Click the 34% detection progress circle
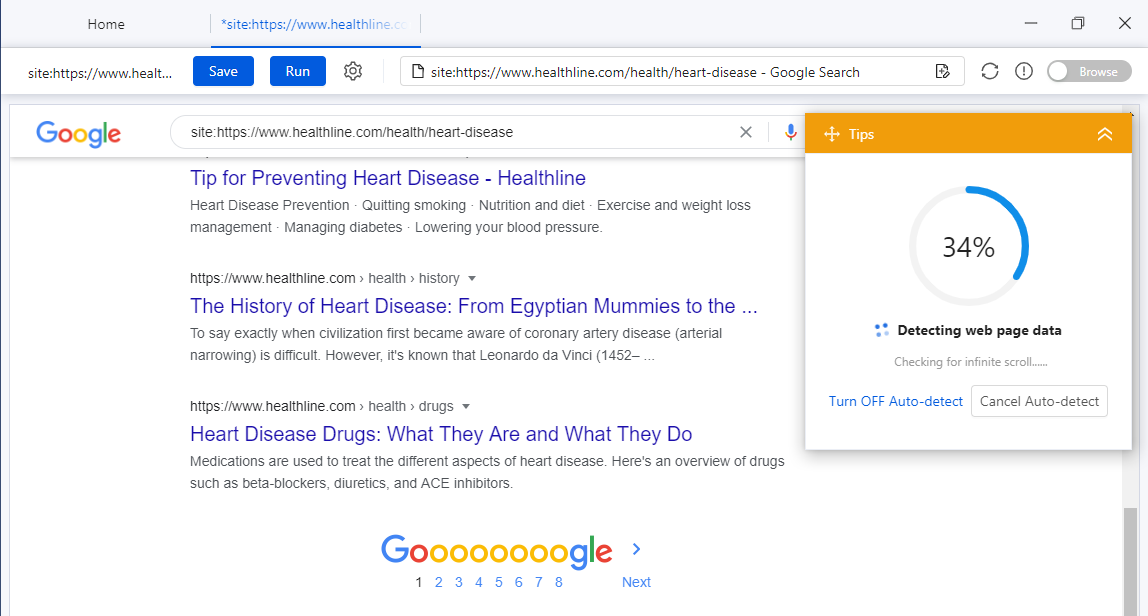The height and width of the screenshot is (616, 1148). pos(969,246)
